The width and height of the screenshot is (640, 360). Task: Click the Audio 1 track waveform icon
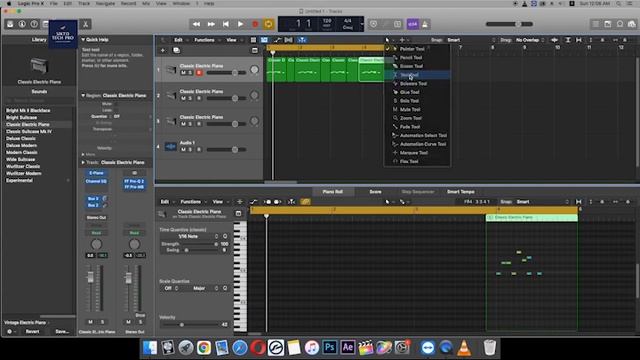click(x=171, y=147)
